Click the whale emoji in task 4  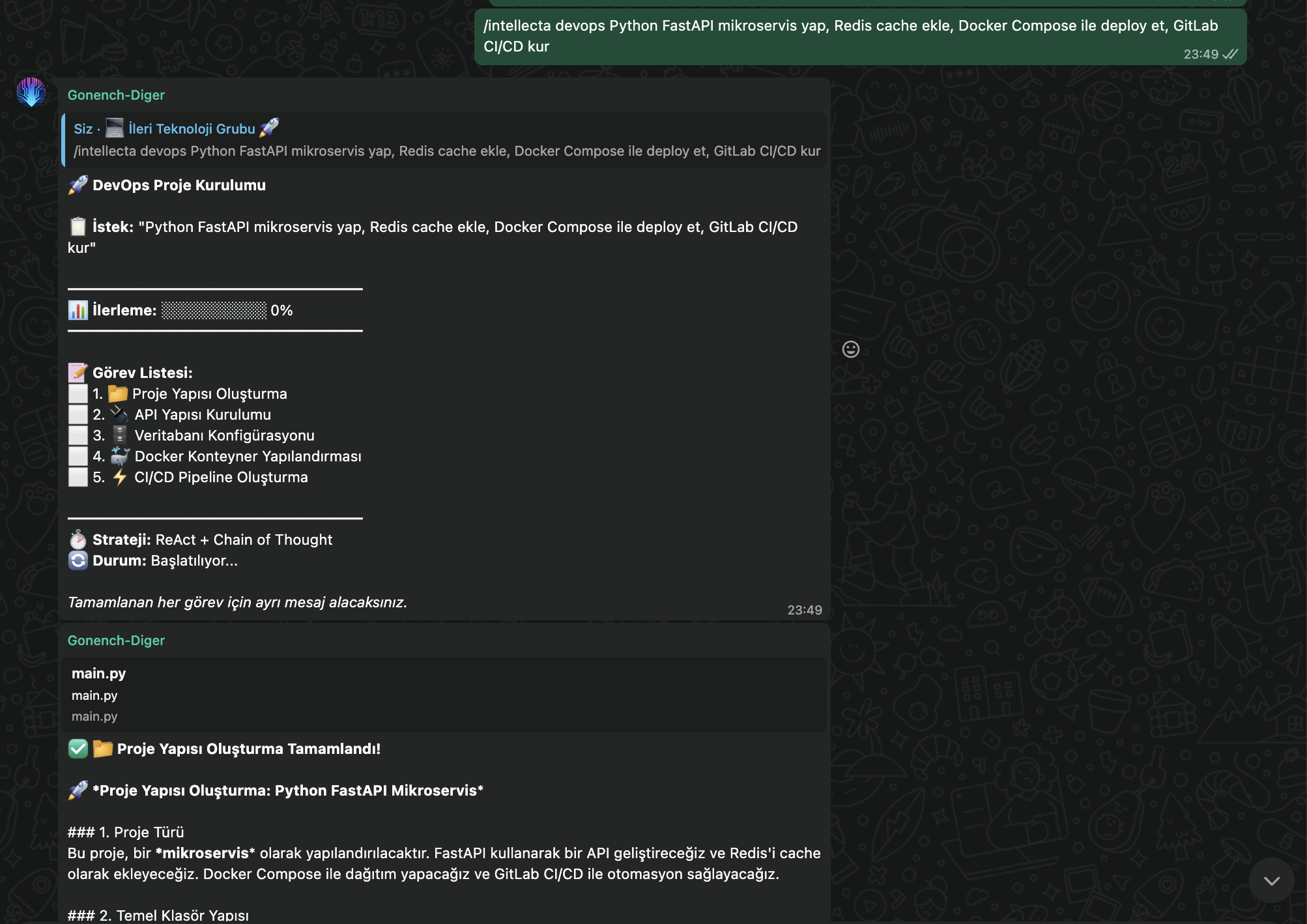[x=119, y=456]
